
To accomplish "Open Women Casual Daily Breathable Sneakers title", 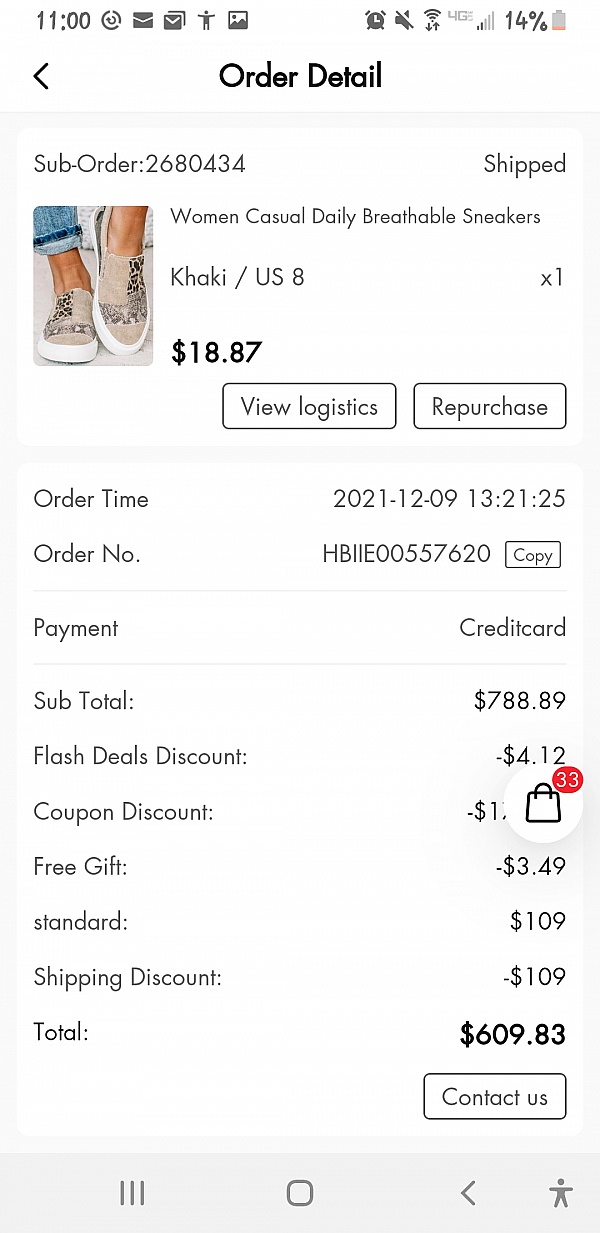I will [355, 217].
